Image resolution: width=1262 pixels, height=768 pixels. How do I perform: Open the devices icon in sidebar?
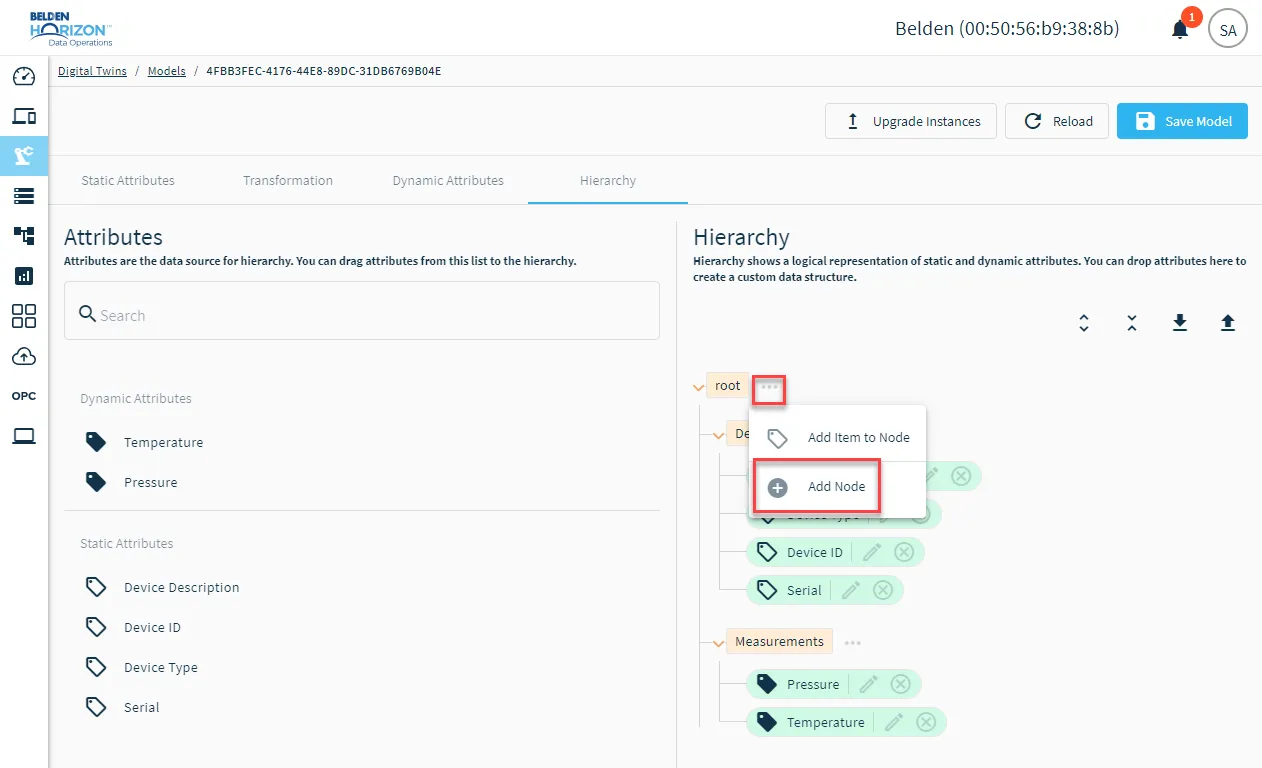coord(24,116)
